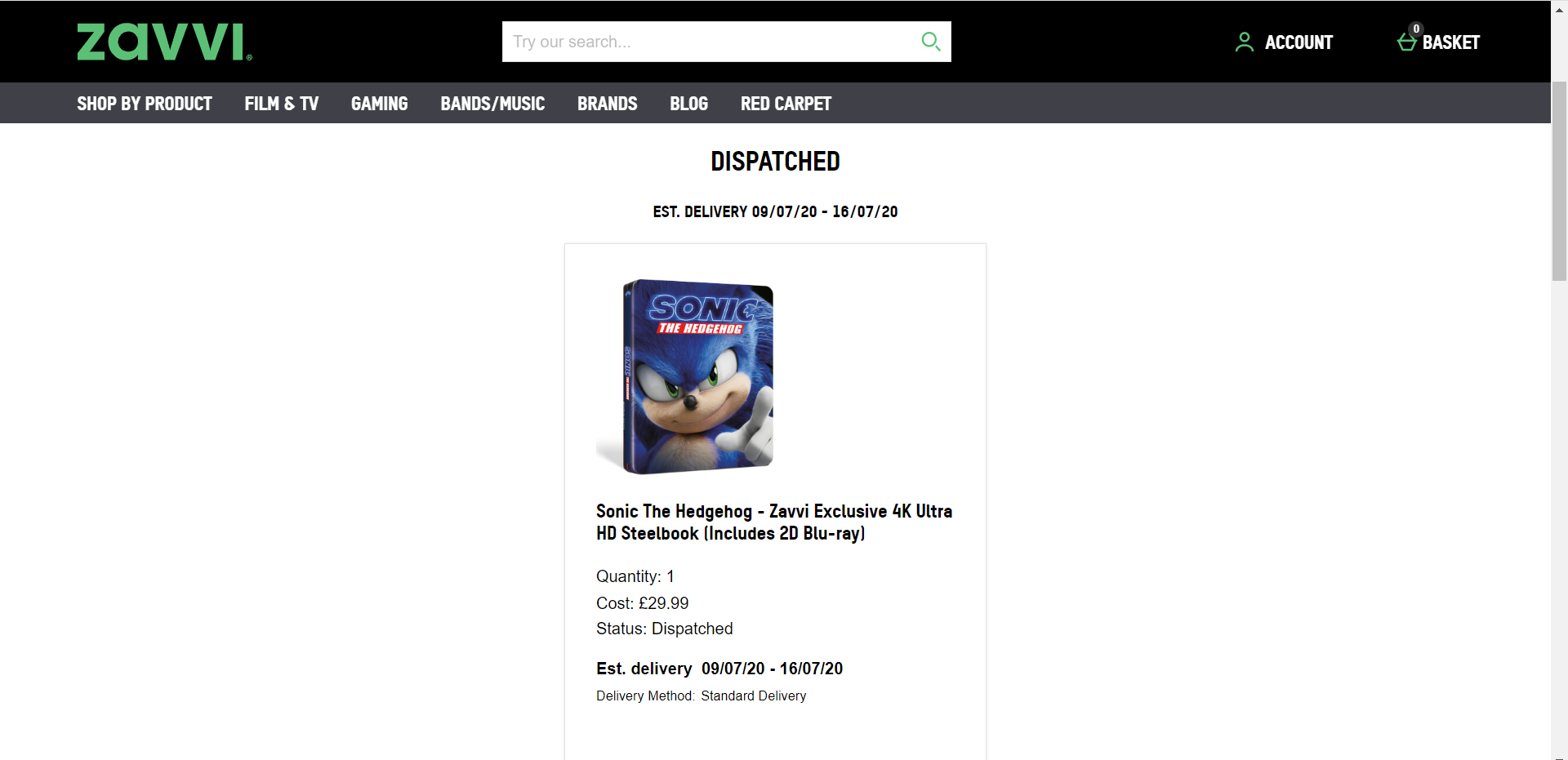This screenshot has height=760, width=1568.
Task: Click the Cost: £29.99 text
Action: 642,603
